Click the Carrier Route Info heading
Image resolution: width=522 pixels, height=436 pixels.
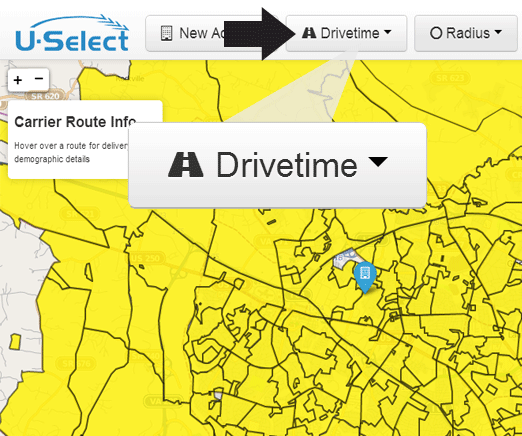(75, 122)
